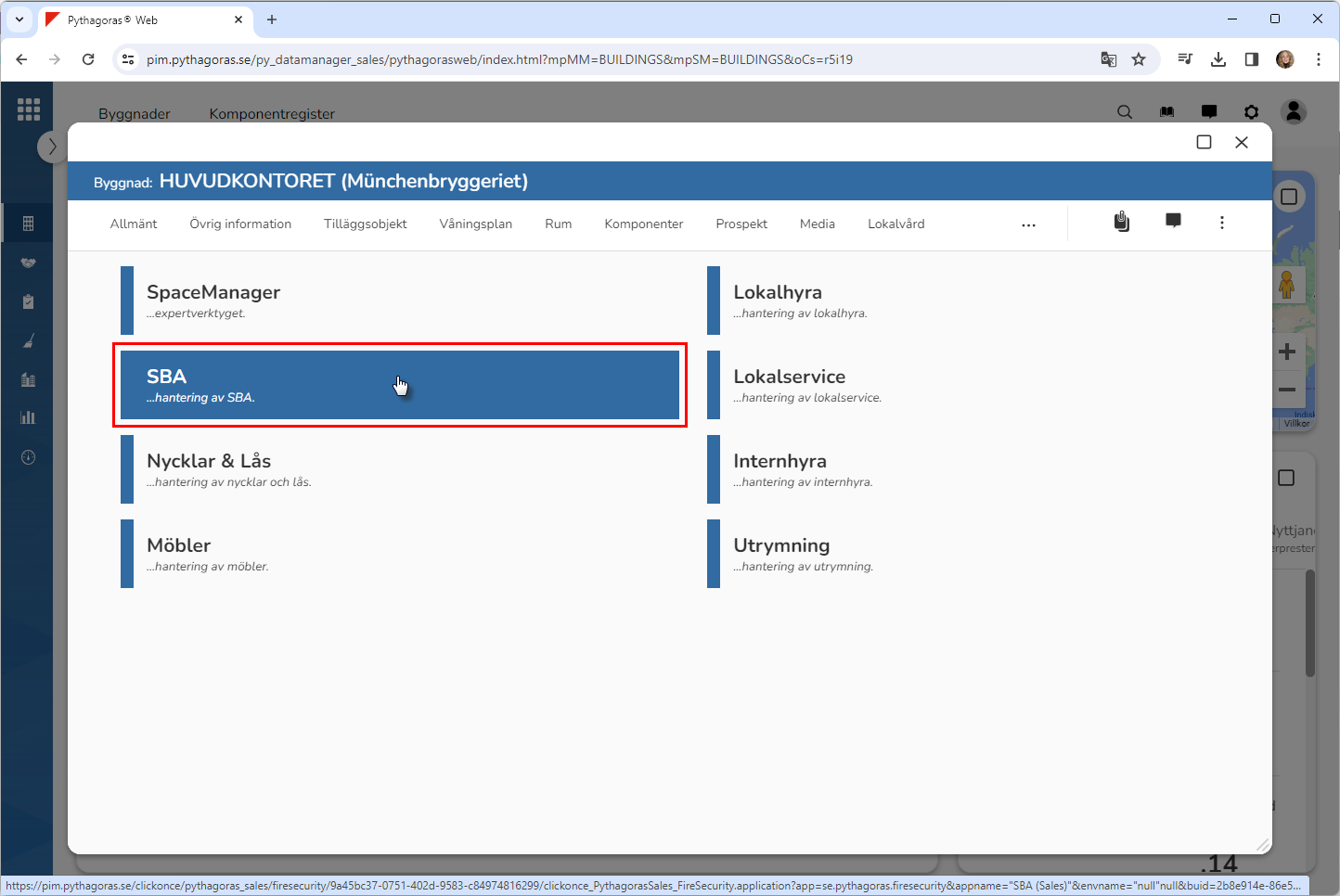The image size is (1340, 896).
Task: Open the Chrome tab search dropdown
Action: pos(19,19)
